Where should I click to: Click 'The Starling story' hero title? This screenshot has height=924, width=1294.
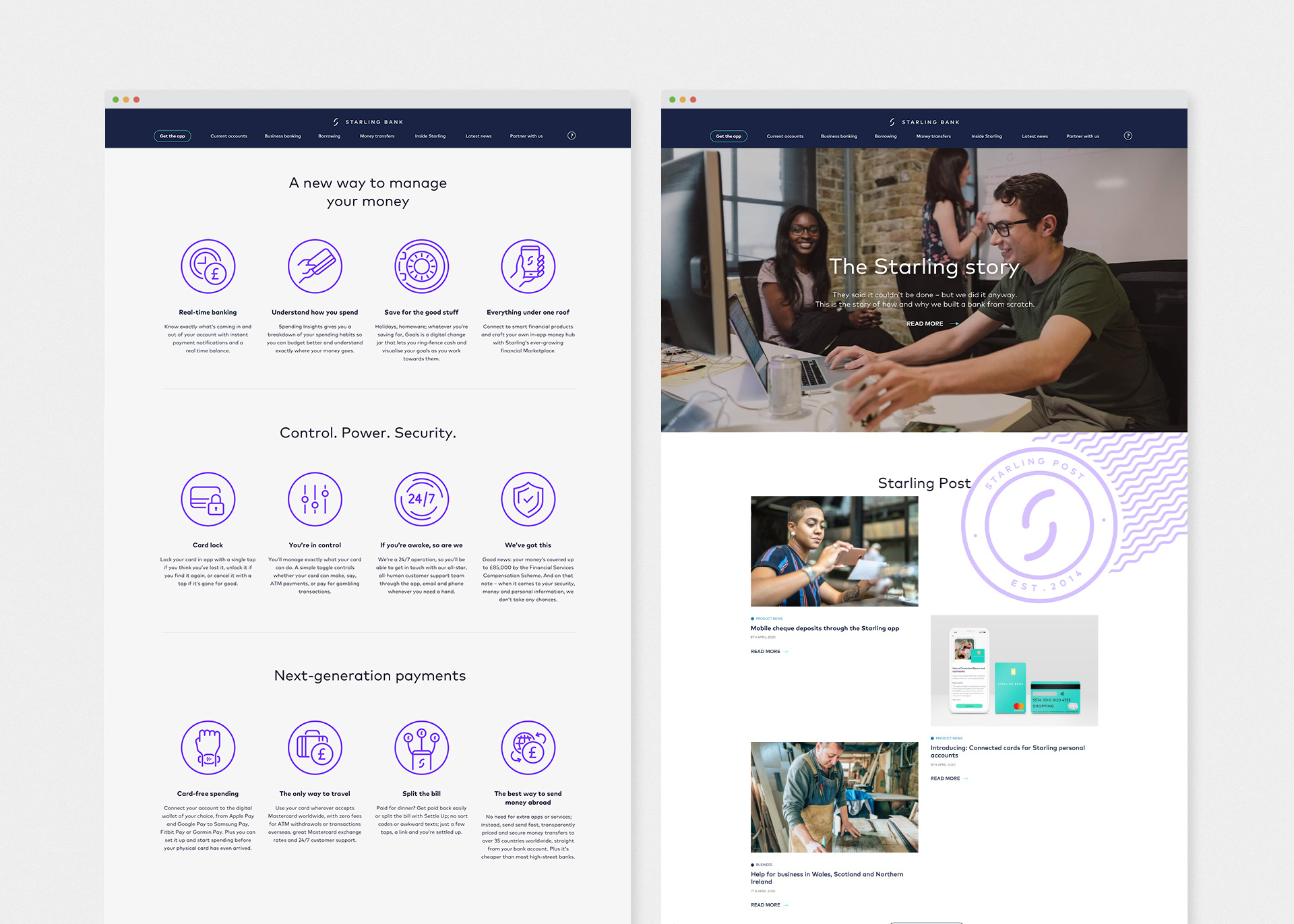[x=924, y=267]
